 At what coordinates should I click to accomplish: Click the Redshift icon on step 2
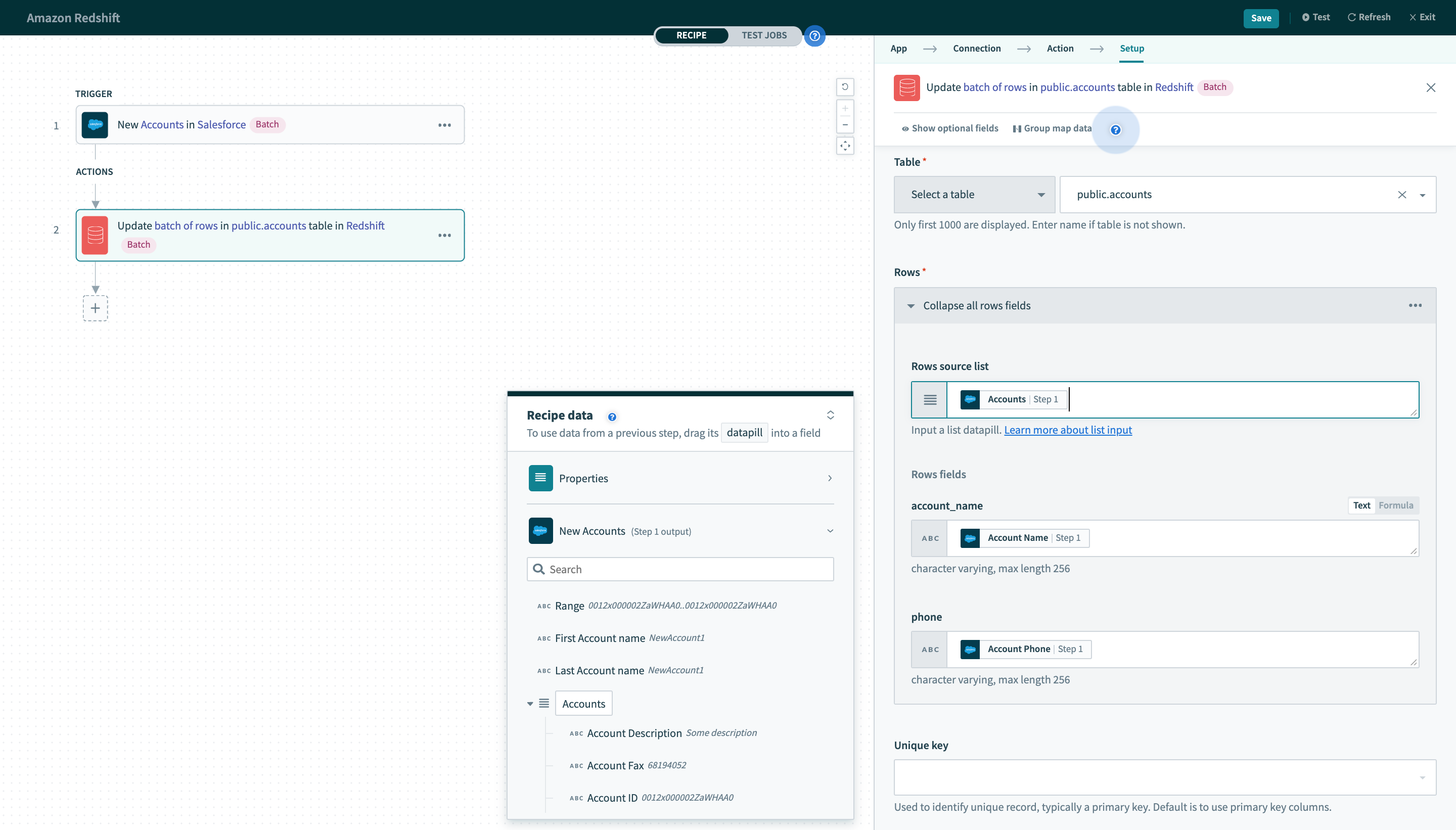coord(95,235)
